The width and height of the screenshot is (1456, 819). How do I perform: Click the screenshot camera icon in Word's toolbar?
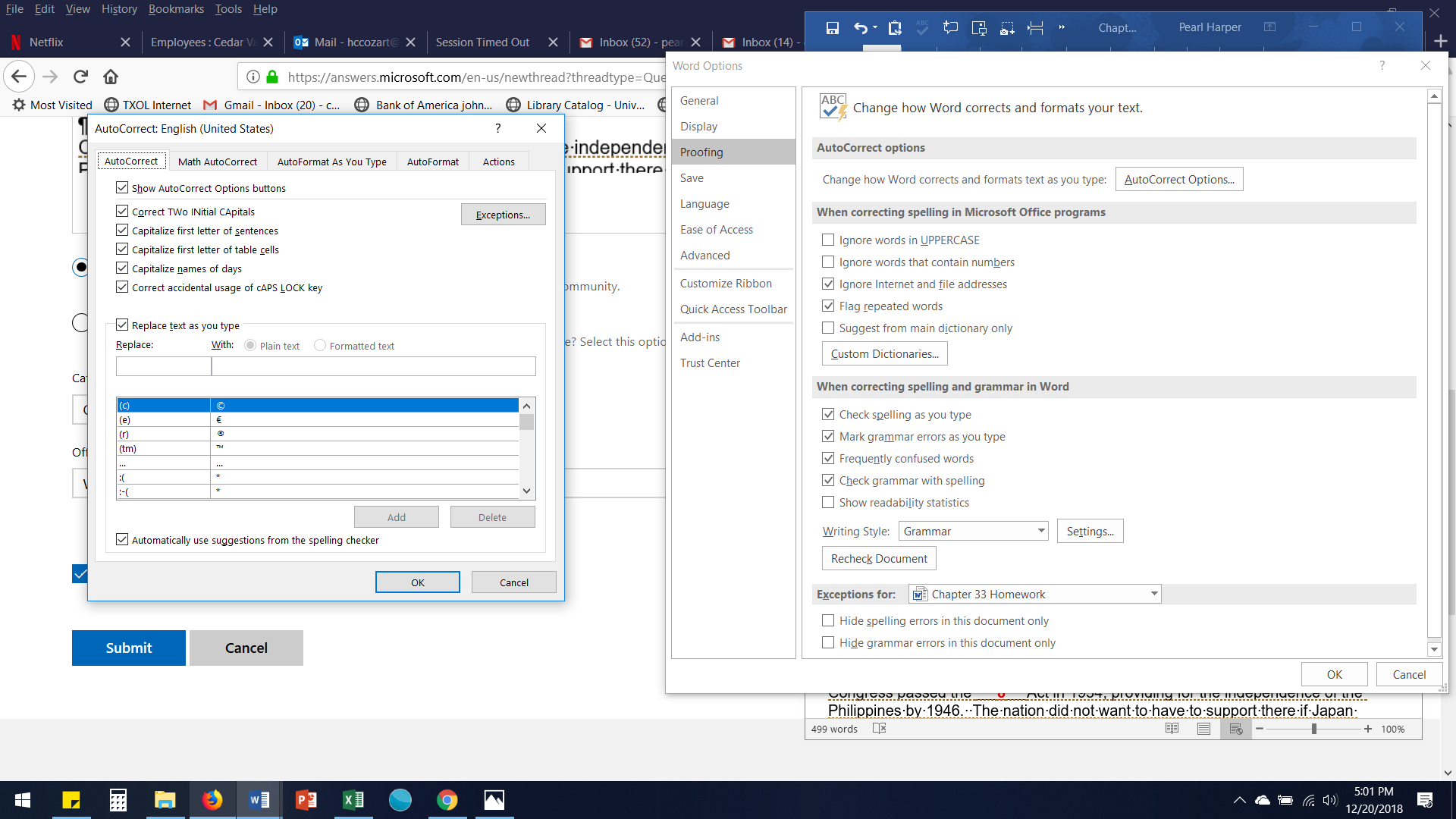click(1007, 29)
